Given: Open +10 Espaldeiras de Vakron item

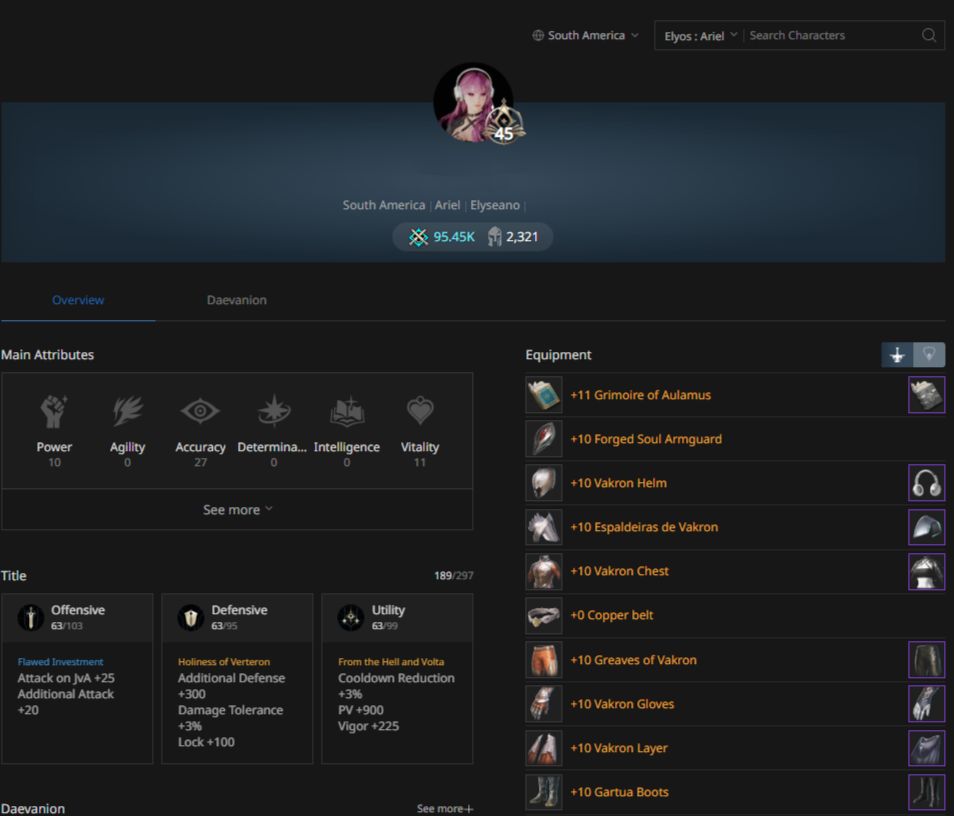Looking at the screenshot, I should [644, 527].
